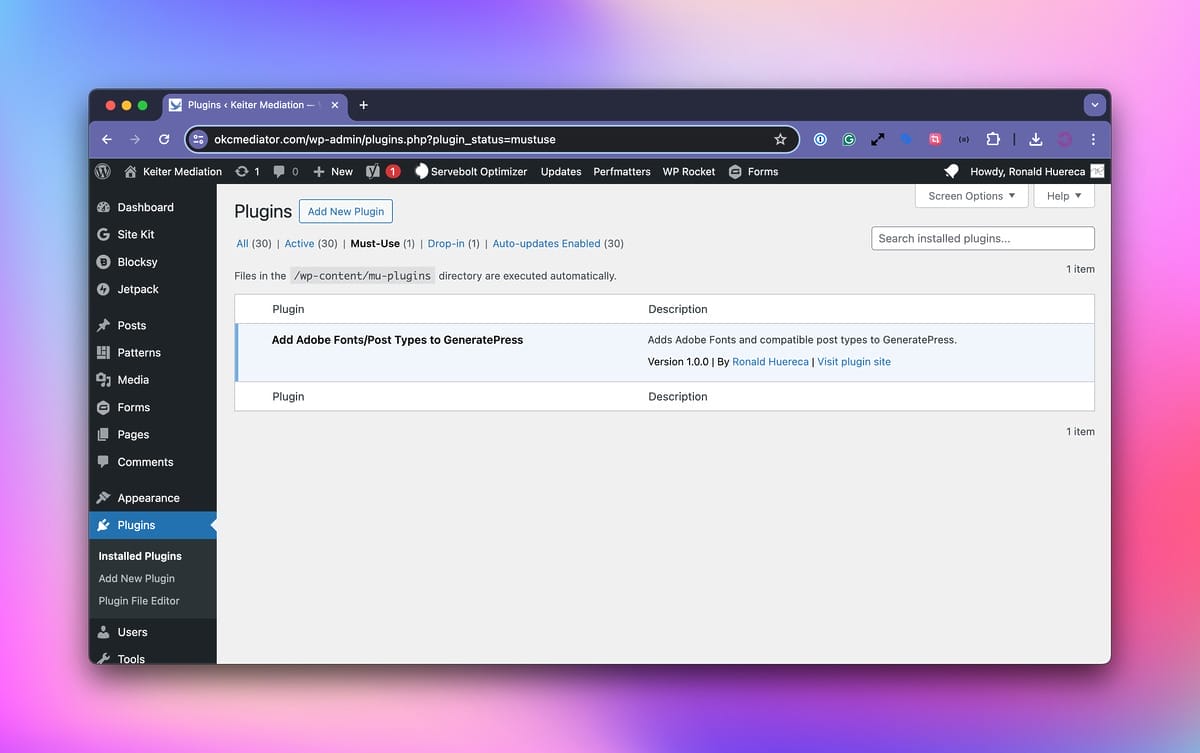Screen dimensions: 1200x753
Task: Expand the Screen Options dropdown
Action: point(971,196)
